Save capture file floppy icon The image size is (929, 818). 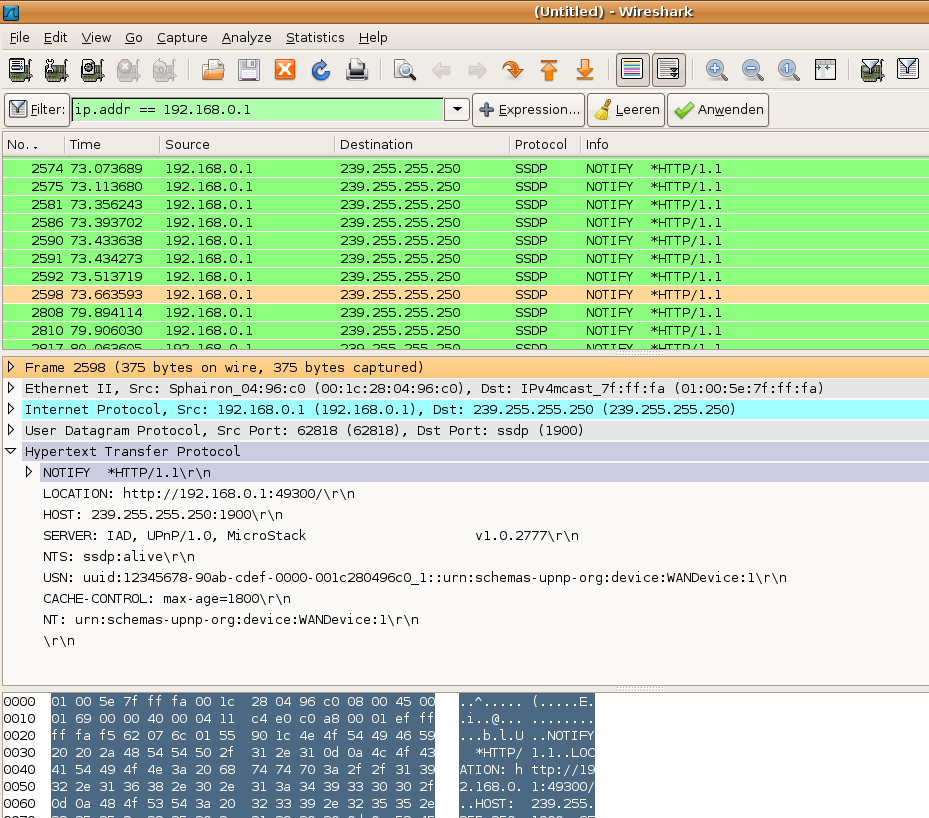pos(249,70)
